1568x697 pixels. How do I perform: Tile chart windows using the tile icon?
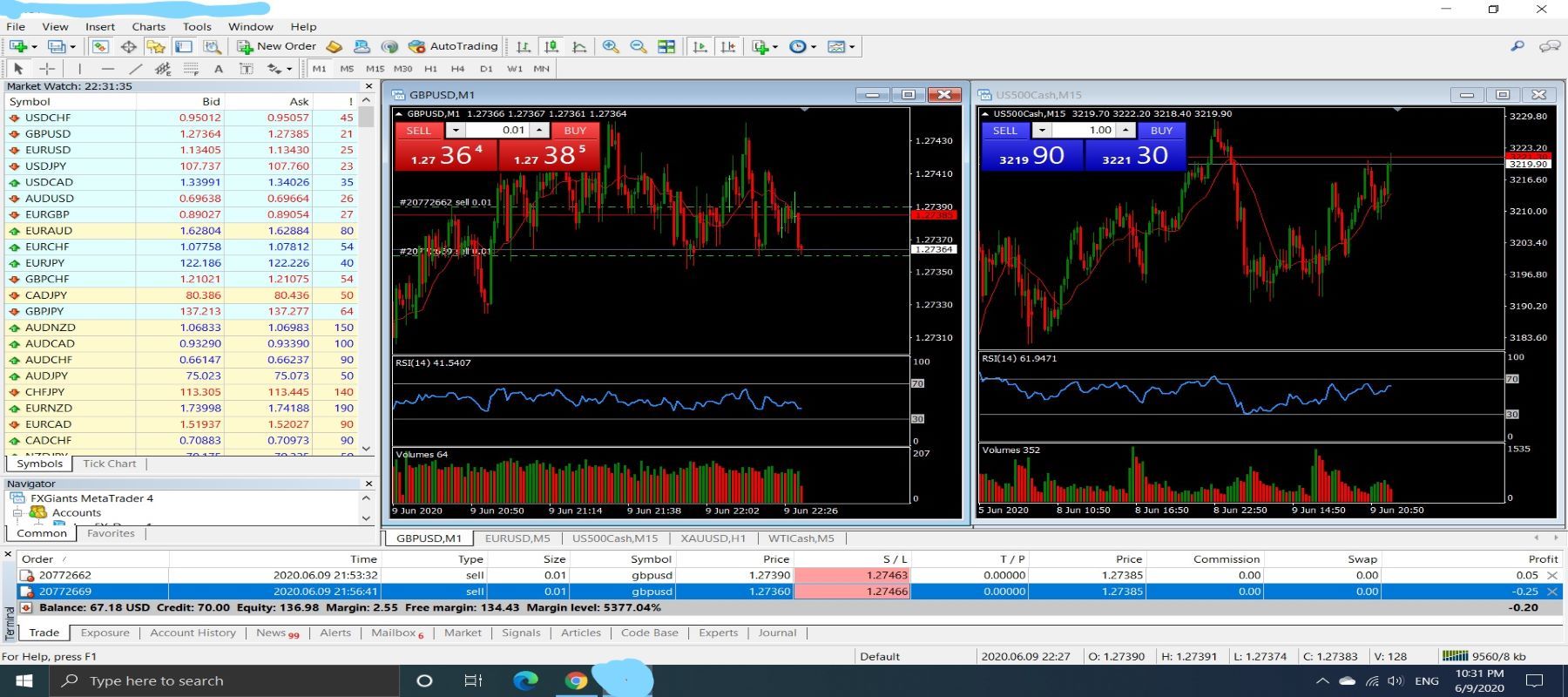[x=666, y=46]
